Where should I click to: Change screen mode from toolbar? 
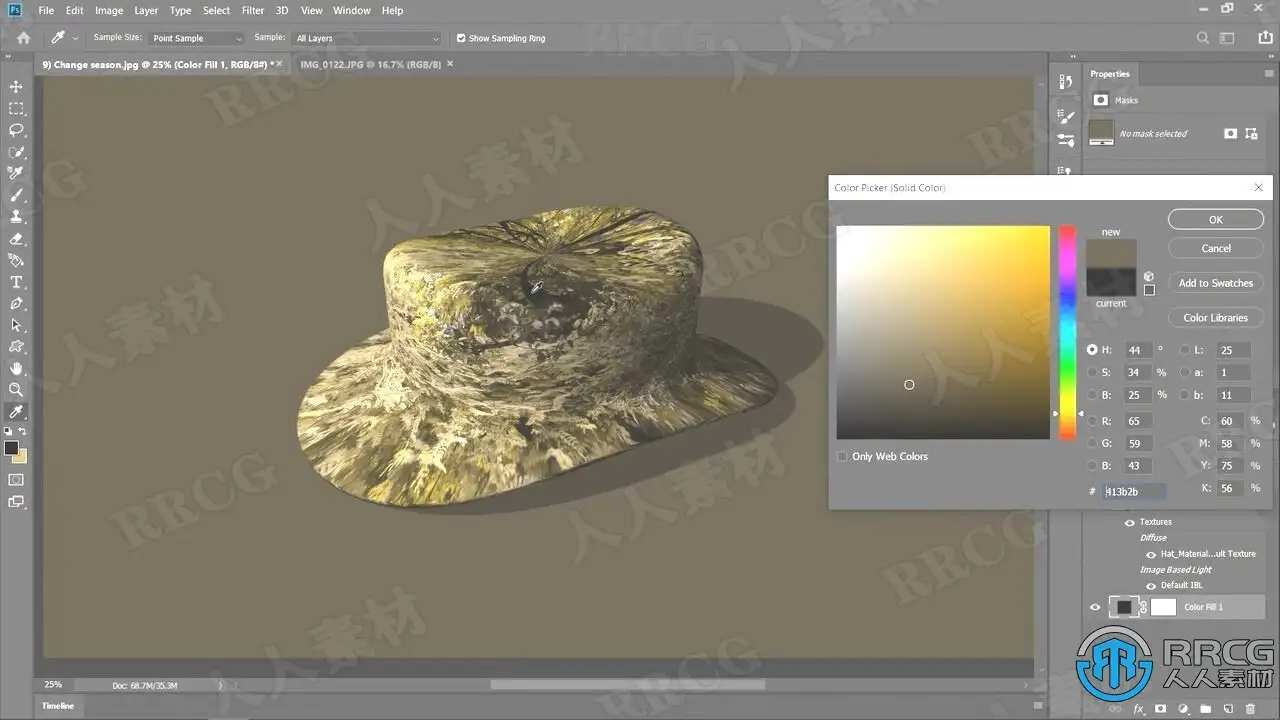(16, 502)
